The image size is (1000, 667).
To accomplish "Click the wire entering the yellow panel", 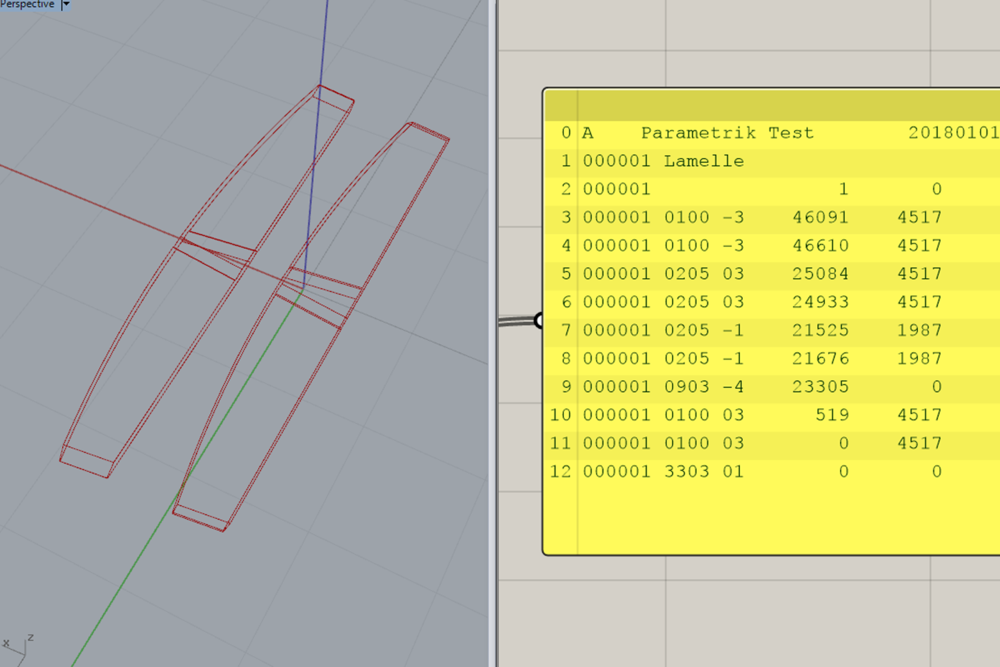I will 515,321.
